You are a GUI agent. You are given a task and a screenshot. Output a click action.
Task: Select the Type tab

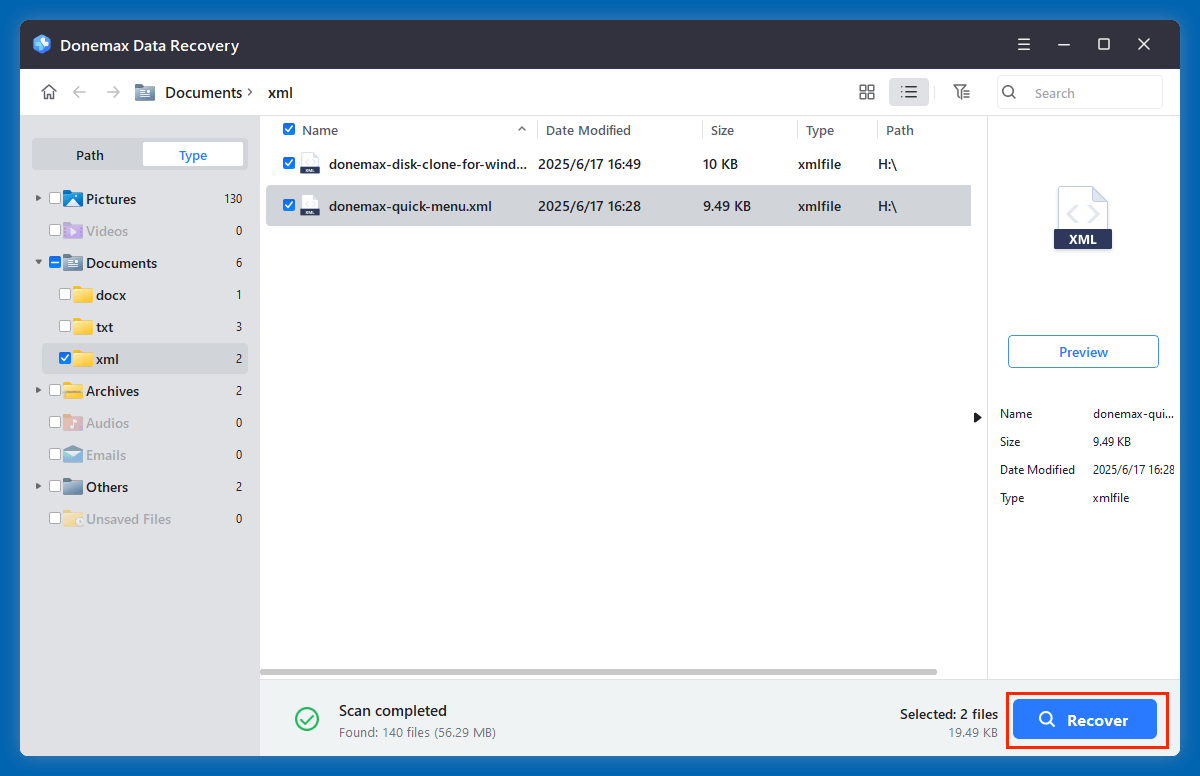[192, 154]
